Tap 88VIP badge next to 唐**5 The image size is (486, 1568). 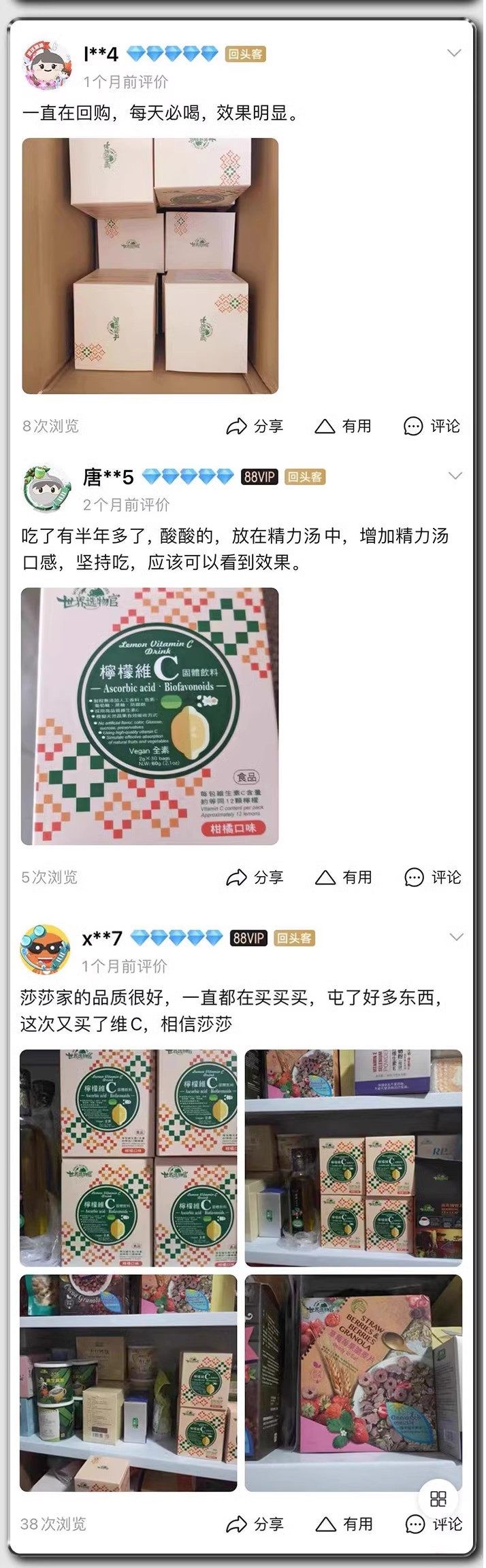(260, 477)
